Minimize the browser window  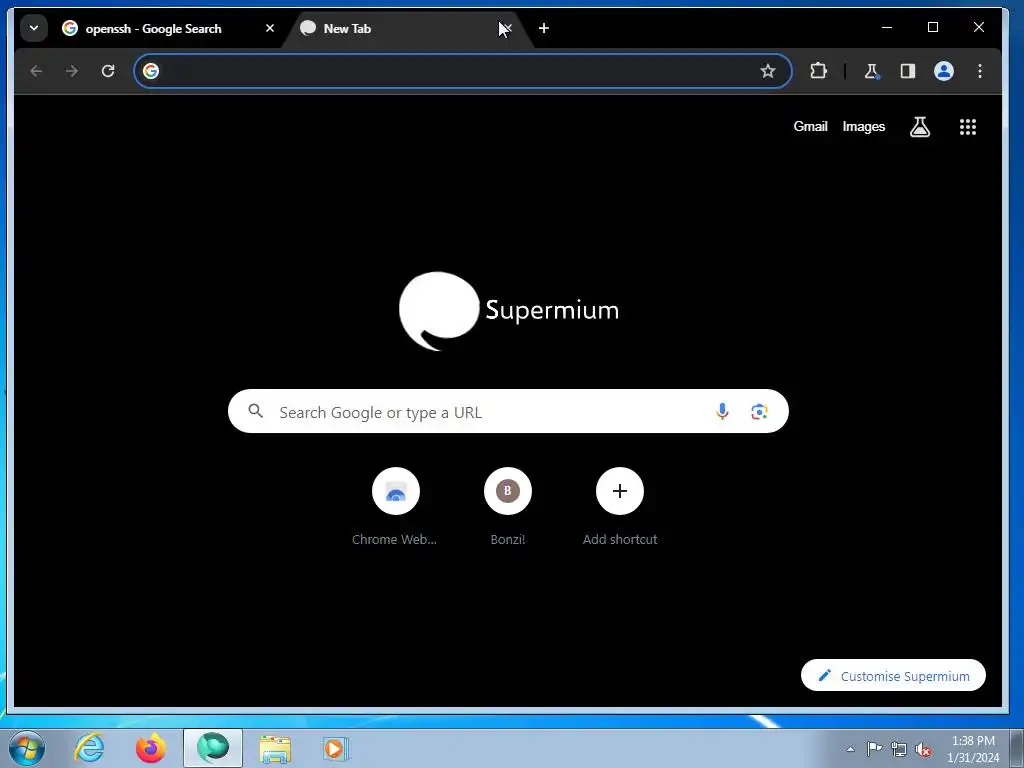click(887, 27)
